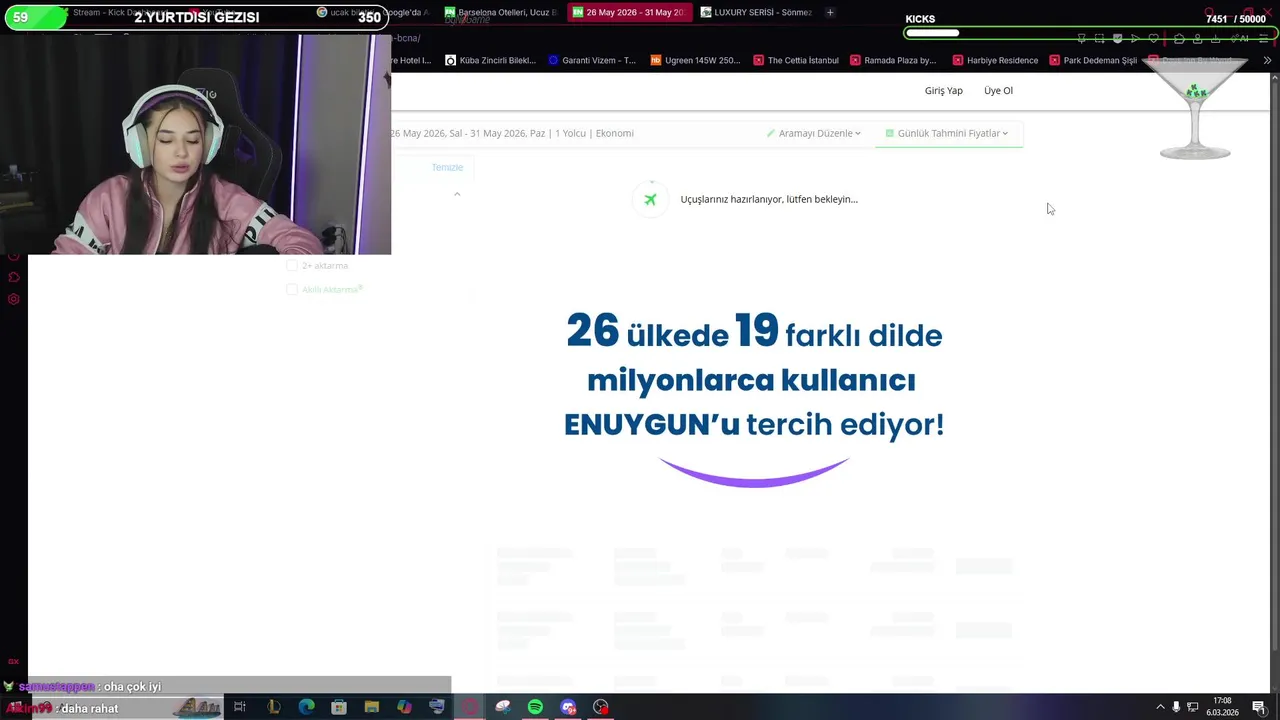Viewport: 1280px width, 720px height.
Task: Click the streamer webcam overlay
Action: pos(196,145)
